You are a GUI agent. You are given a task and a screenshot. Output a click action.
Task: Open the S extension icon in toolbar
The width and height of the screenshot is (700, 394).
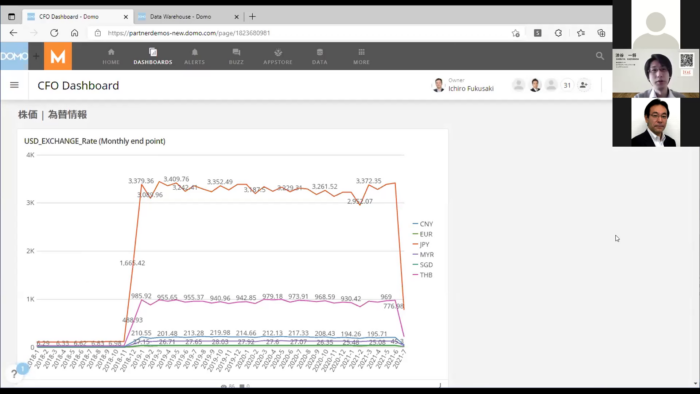pyautogui.click(x=538, y=33)
